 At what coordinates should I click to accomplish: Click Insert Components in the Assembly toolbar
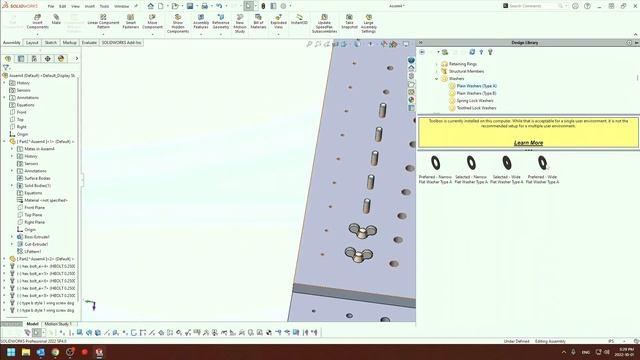[x=37, y=21]
